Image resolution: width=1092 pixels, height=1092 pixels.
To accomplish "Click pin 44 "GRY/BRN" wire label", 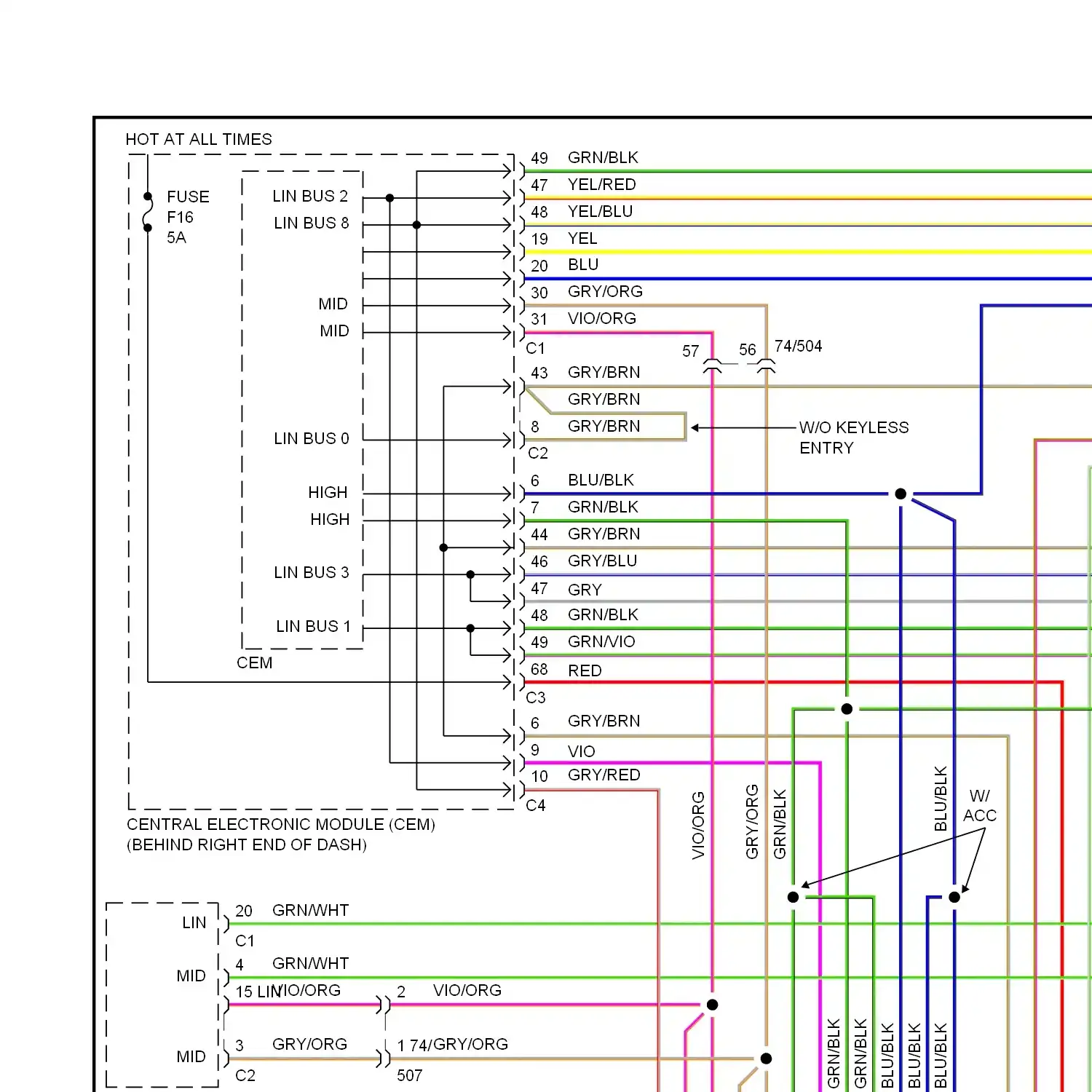I will (x=604, y=534).
